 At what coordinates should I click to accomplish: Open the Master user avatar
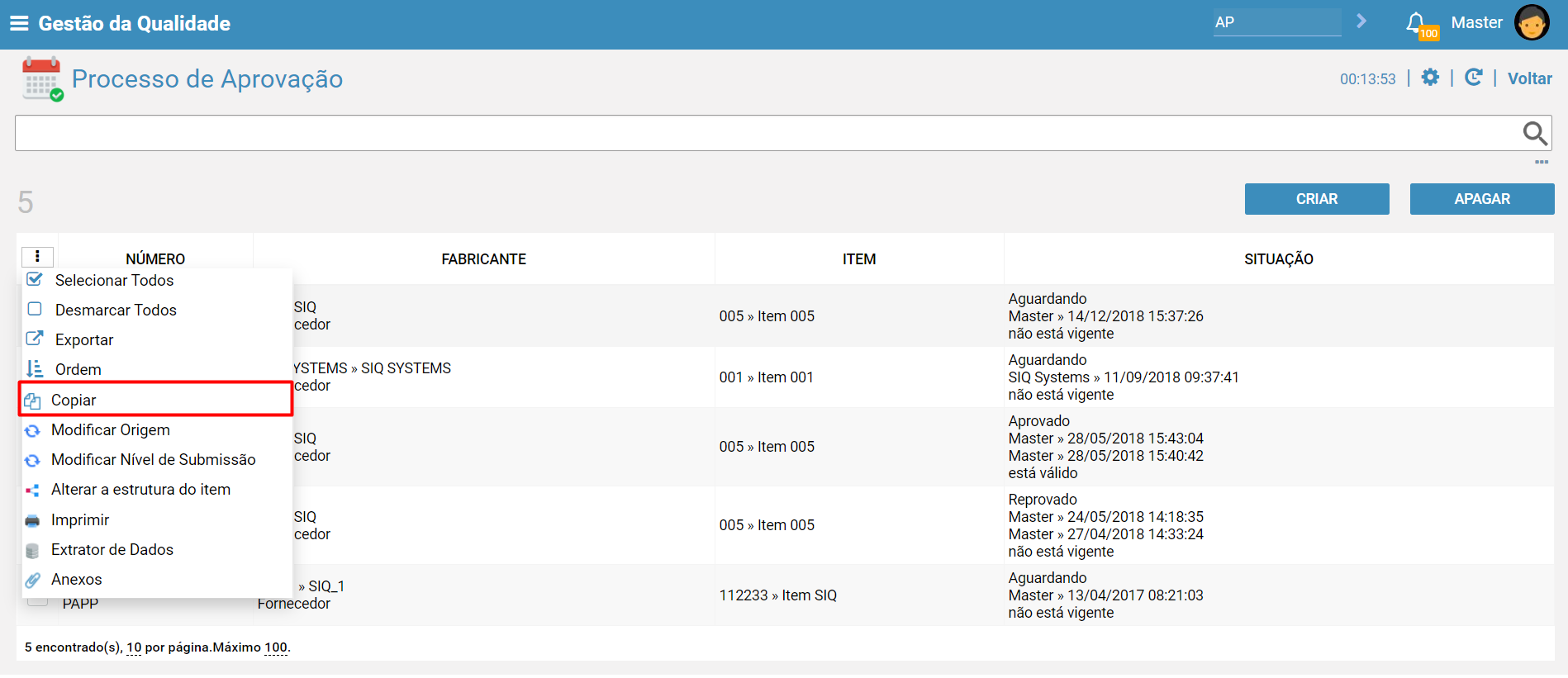tap(1532, 22)
